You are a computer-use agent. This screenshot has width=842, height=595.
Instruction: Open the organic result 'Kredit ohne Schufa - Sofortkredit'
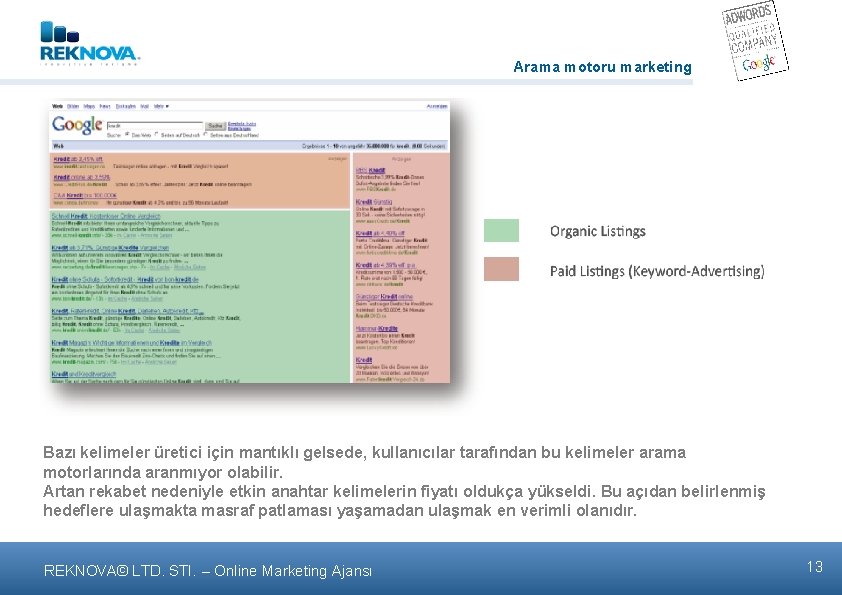125,280
